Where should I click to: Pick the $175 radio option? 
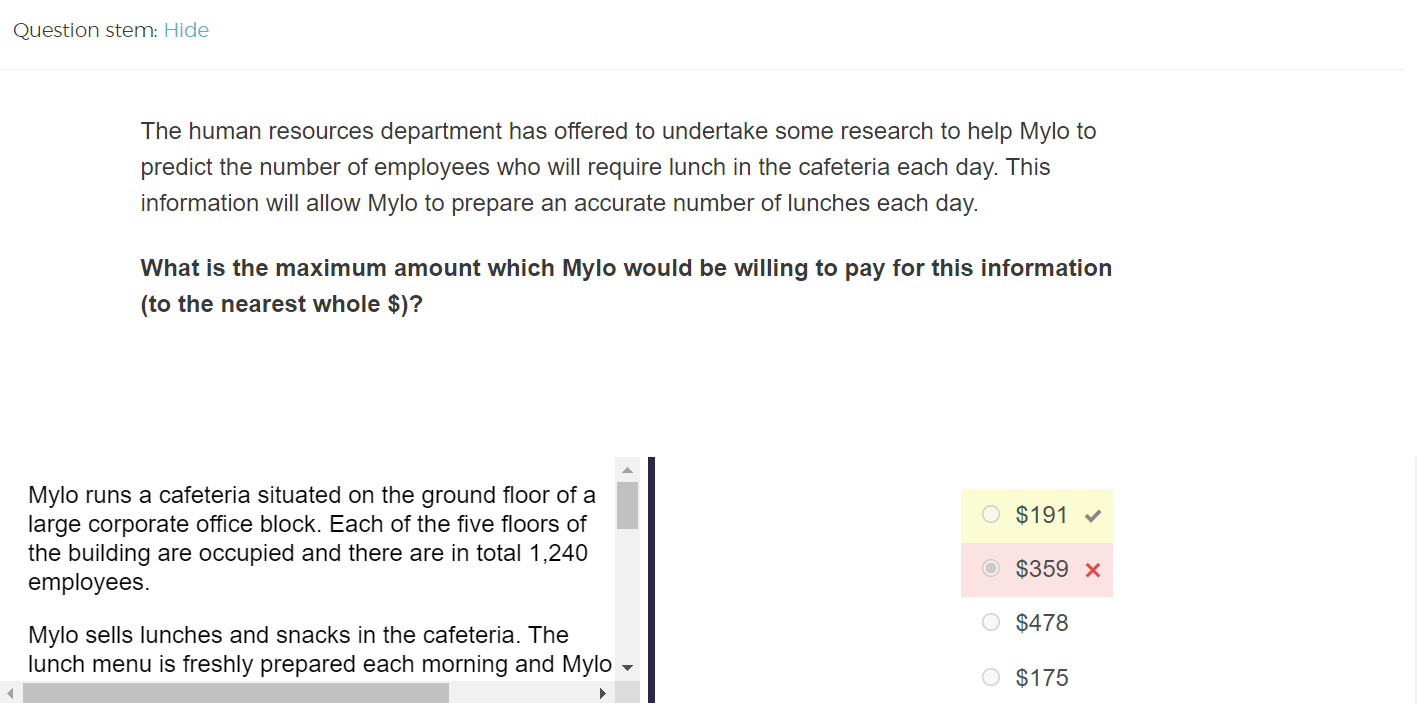point(991,678)
